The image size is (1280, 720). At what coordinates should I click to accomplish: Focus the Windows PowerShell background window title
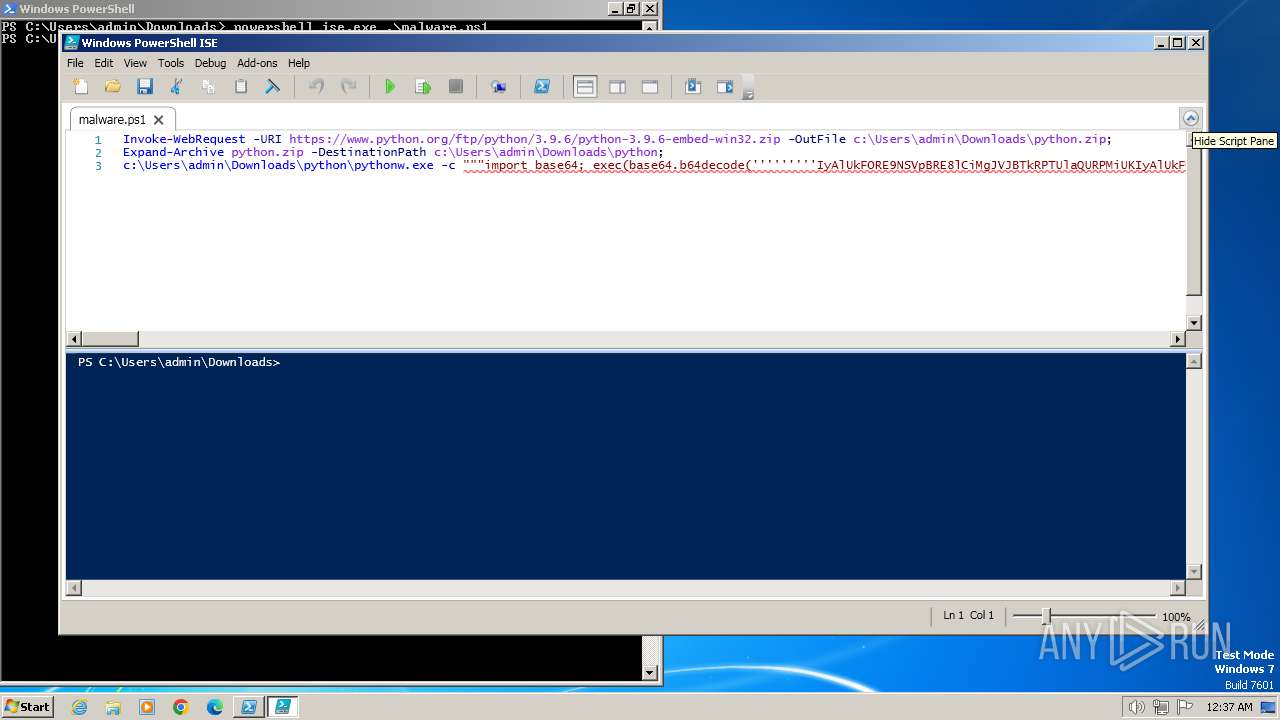77,9
